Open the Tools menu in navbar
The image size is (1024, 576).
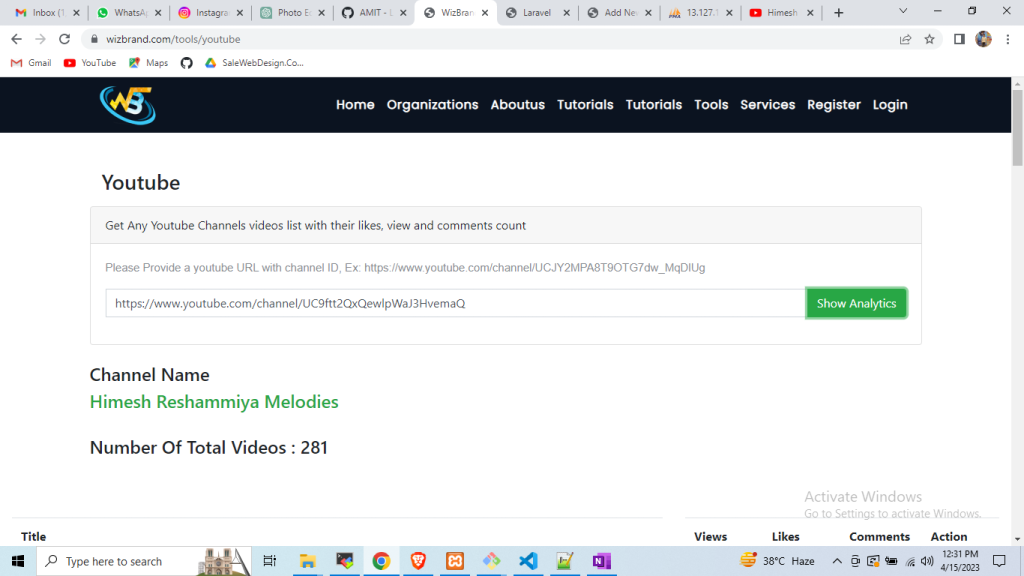(x=711, y=105)
